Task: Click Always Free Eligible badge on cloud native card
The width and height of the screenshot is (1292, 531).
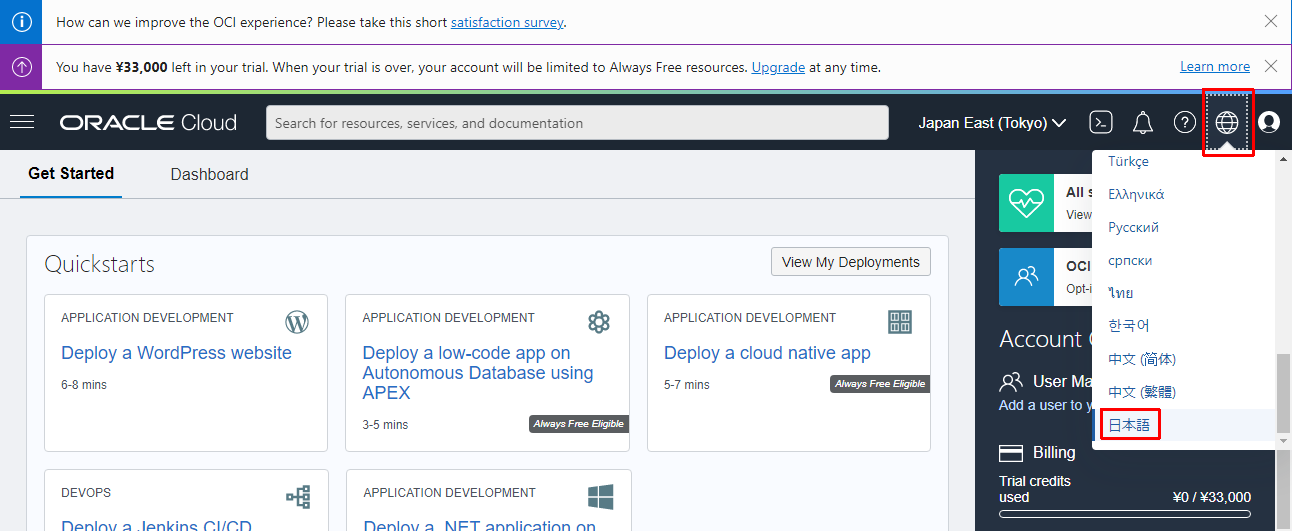Action: point(880,384)
